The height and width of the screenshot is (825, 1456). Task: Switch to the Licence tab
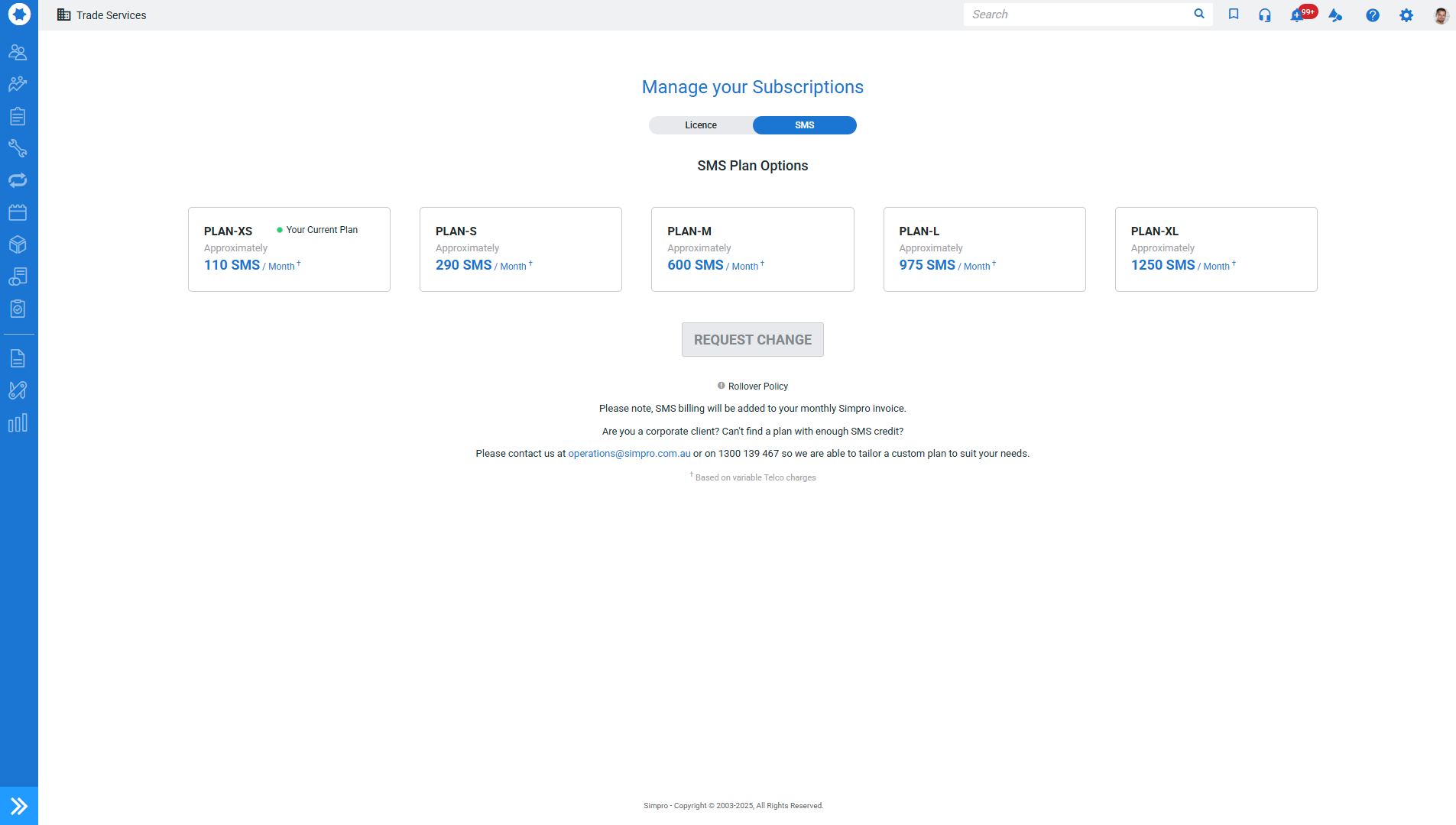pos(701,125)
